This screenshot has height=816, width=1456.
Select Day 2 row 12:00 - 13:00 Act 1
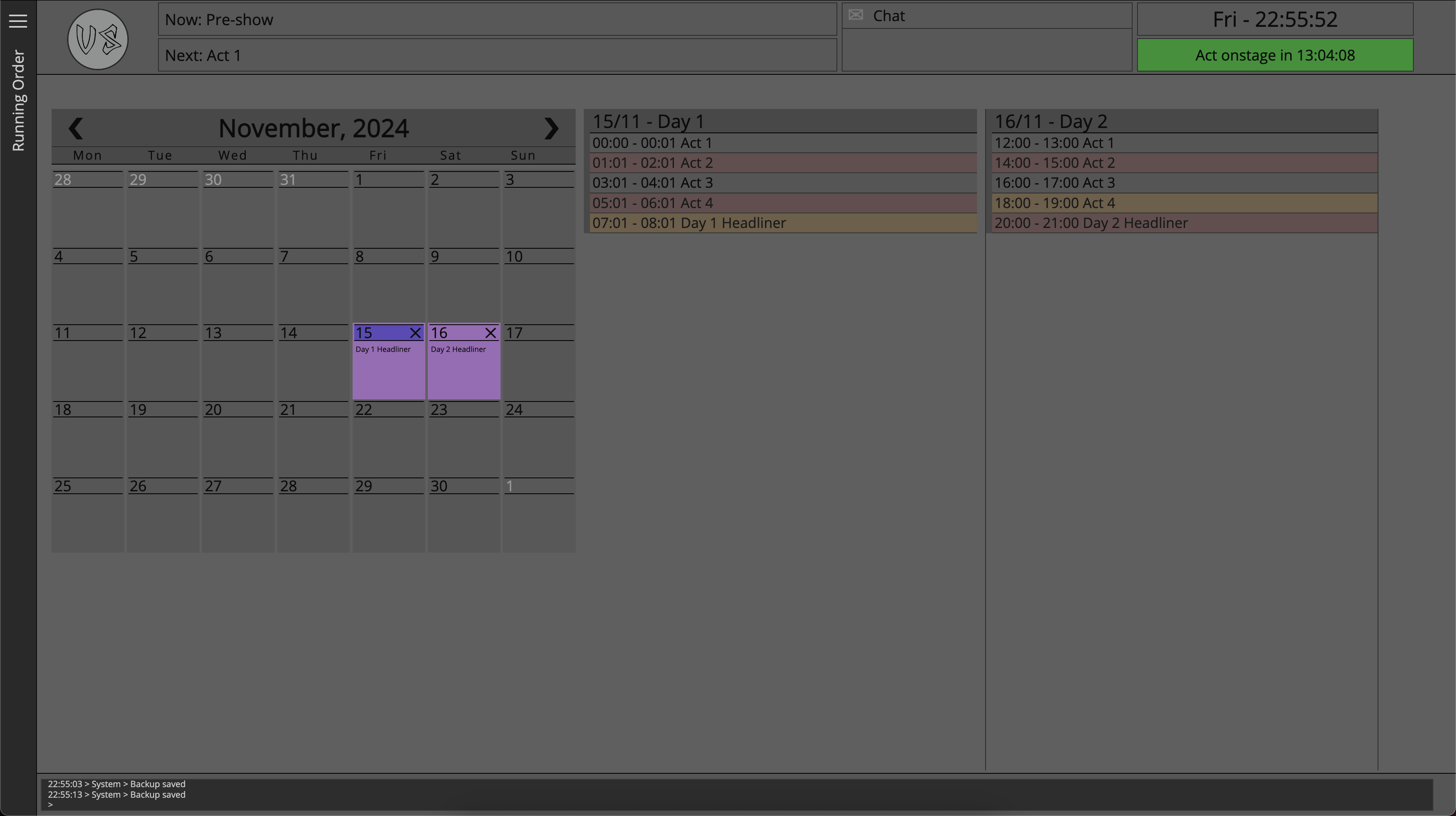point(1185,143)
